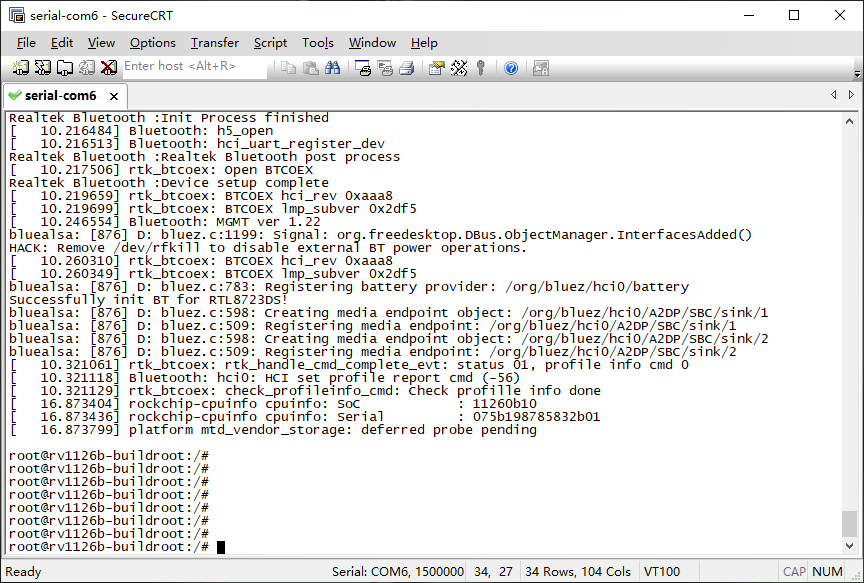Click 'deferred probe pending' log line
This screenshot has width=864, height=583.
[x=273, y=430]
